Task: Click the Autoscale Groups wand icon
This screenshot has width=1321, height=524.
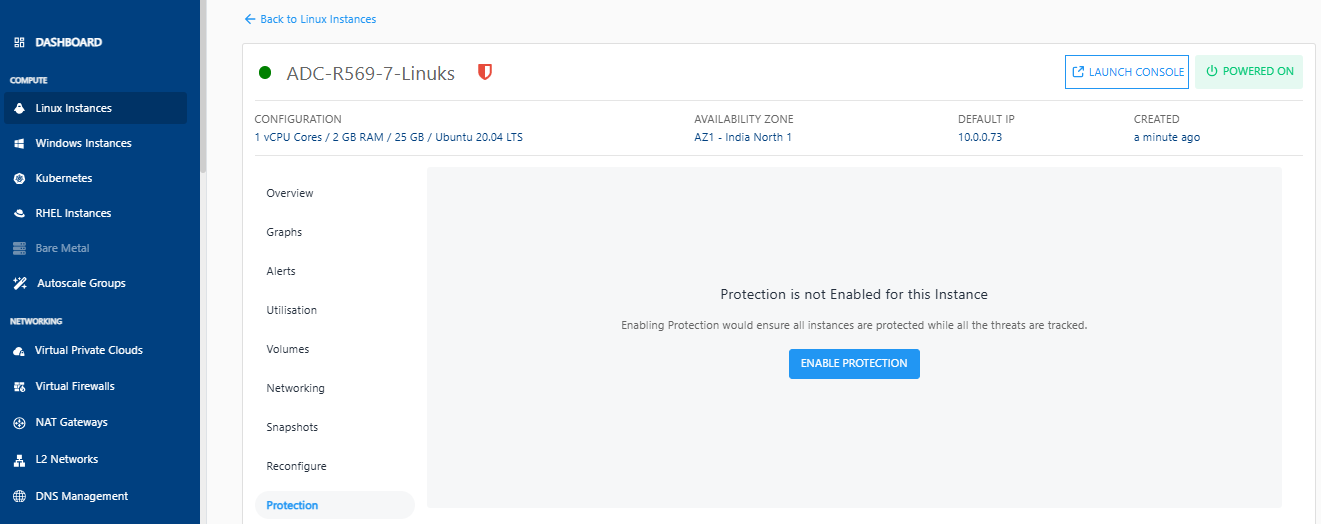Action: [x=19, y=283]
